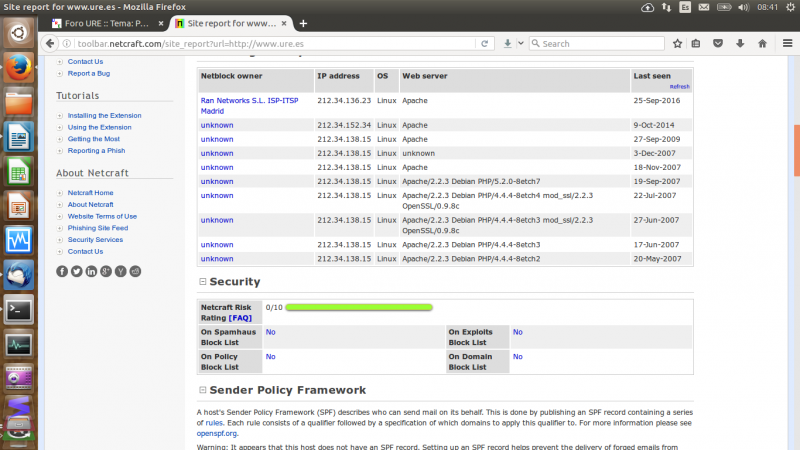Click the Pocket icon in toolbar
800x450 pixels.
coord(718,43)
